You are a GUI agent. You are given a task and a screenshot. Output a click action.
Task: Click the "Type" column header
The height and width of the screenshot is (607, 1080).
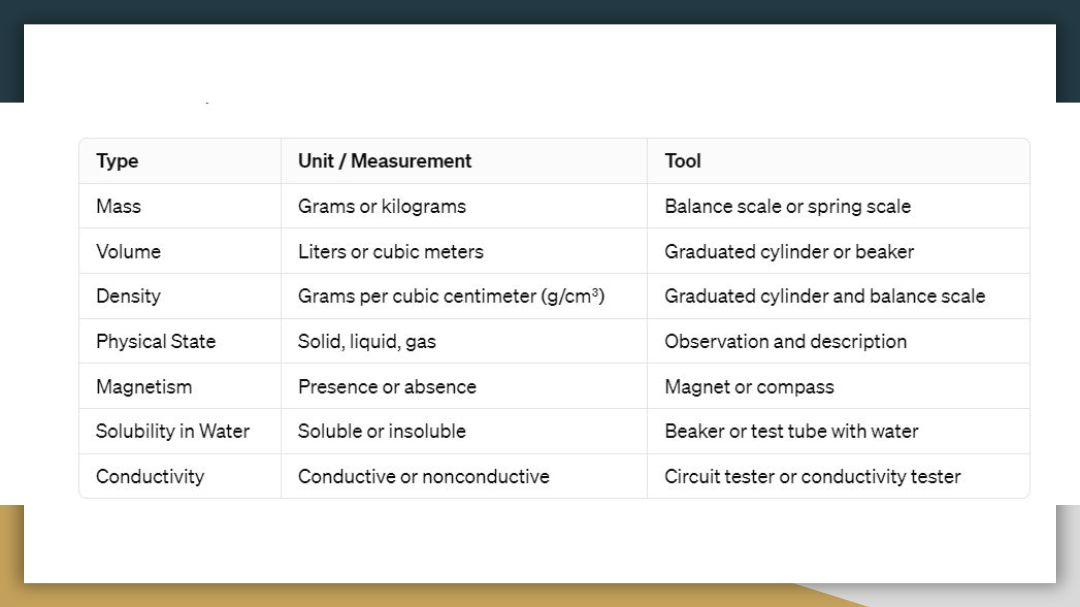click(117, 161)
